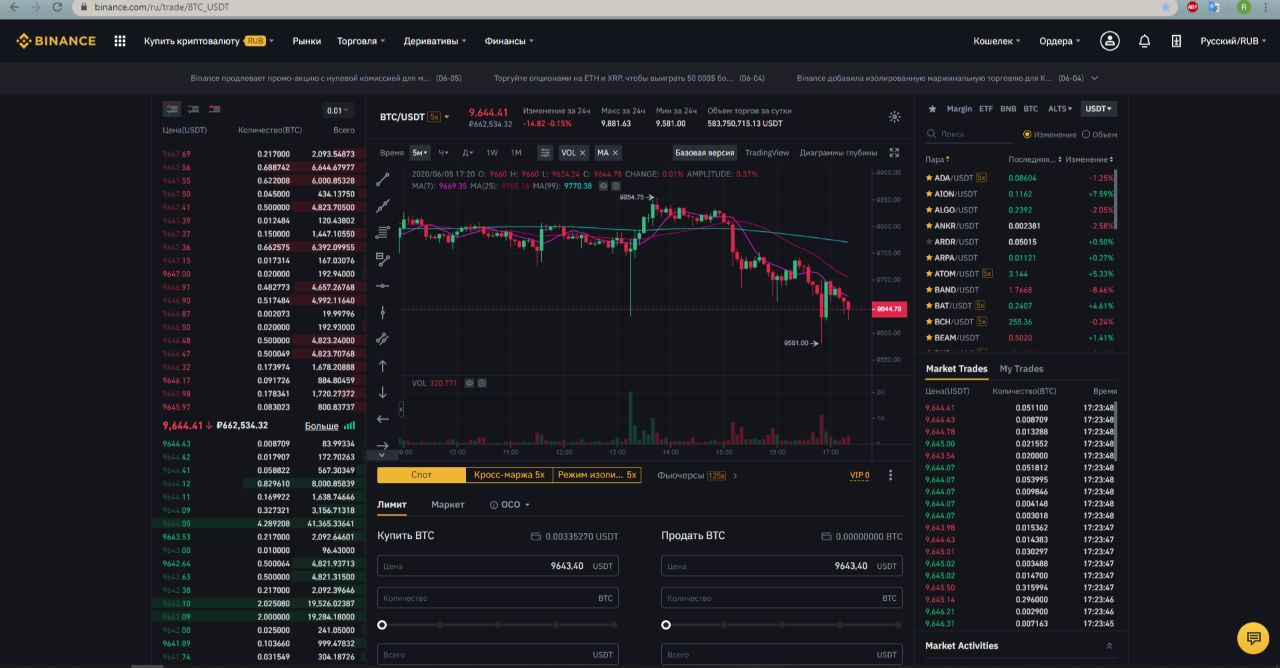Toggle favorite star for ALGO/USDT
This screenshot has height=668, width=1280.
929,210
